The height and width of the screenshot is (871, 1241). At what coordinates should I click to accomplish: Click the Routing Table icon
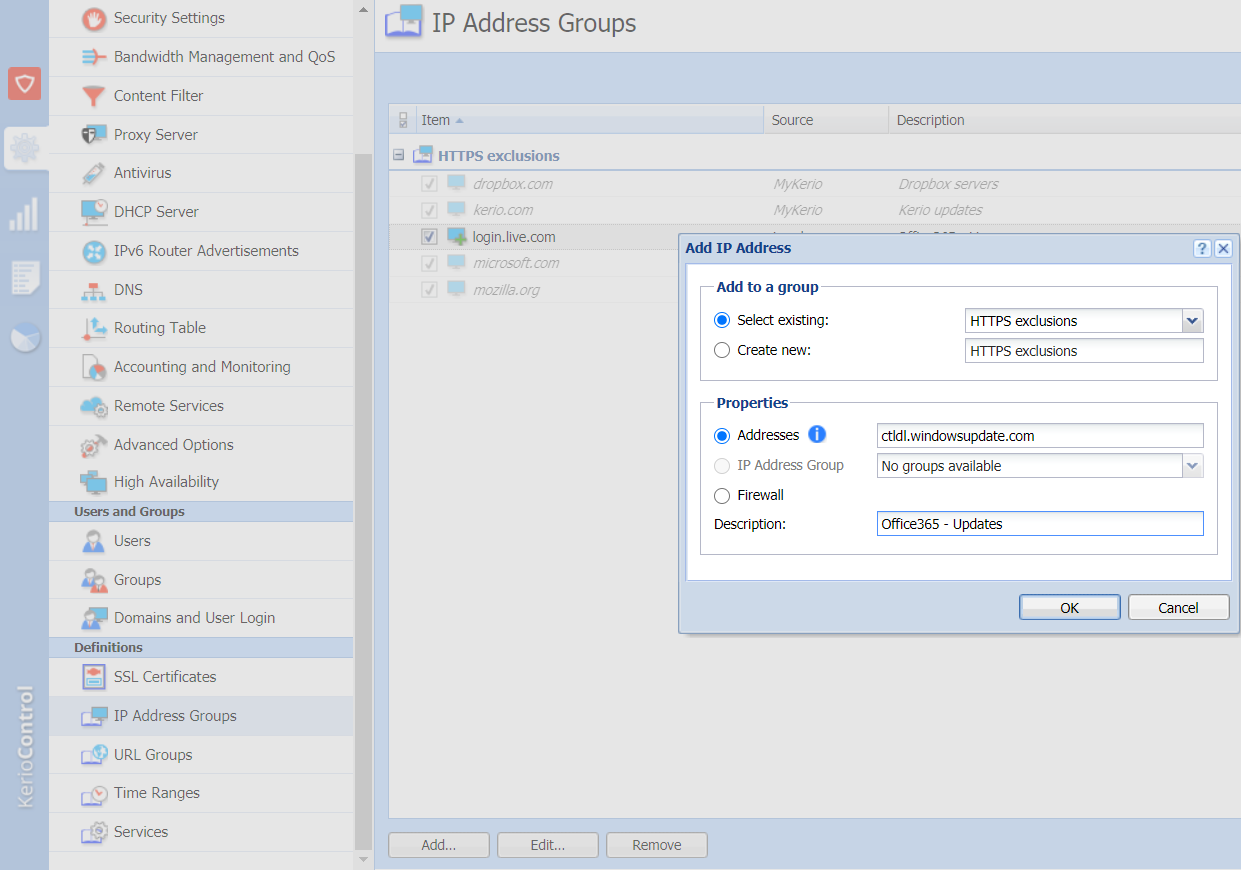[94, 328]
